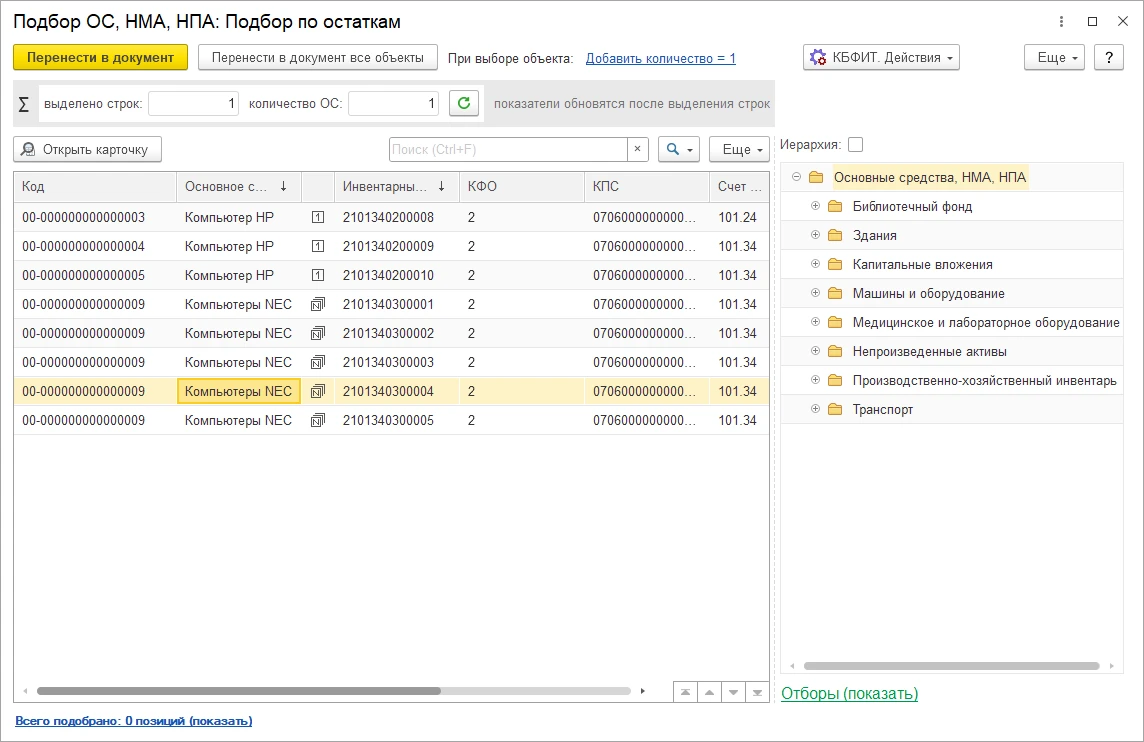Screen dimensions: 1144x742
Task: Jump to the last row using scroll-to-bottom arrow
Action: [x=757, y=692]
